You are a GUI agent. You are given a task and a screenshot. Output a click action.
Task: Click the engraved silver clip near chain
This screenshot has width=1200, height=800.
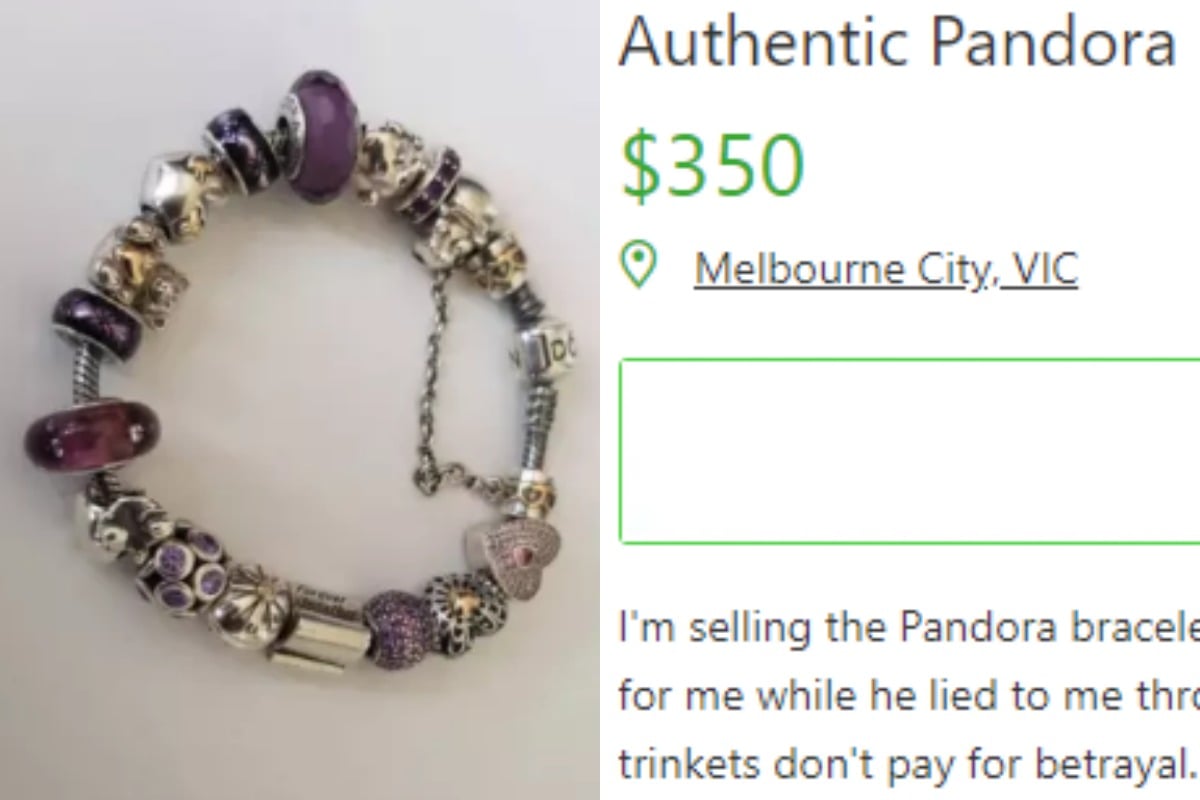pyautogui.click(x=541, y=351)
